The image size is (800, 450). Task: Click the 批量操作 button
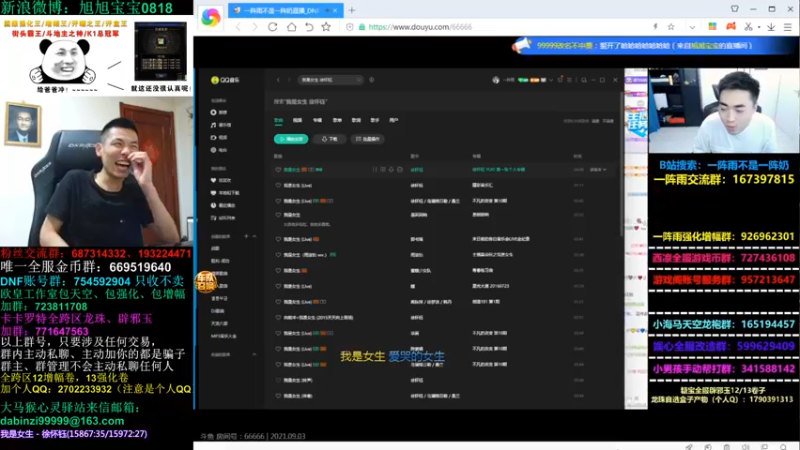(368, 139)
